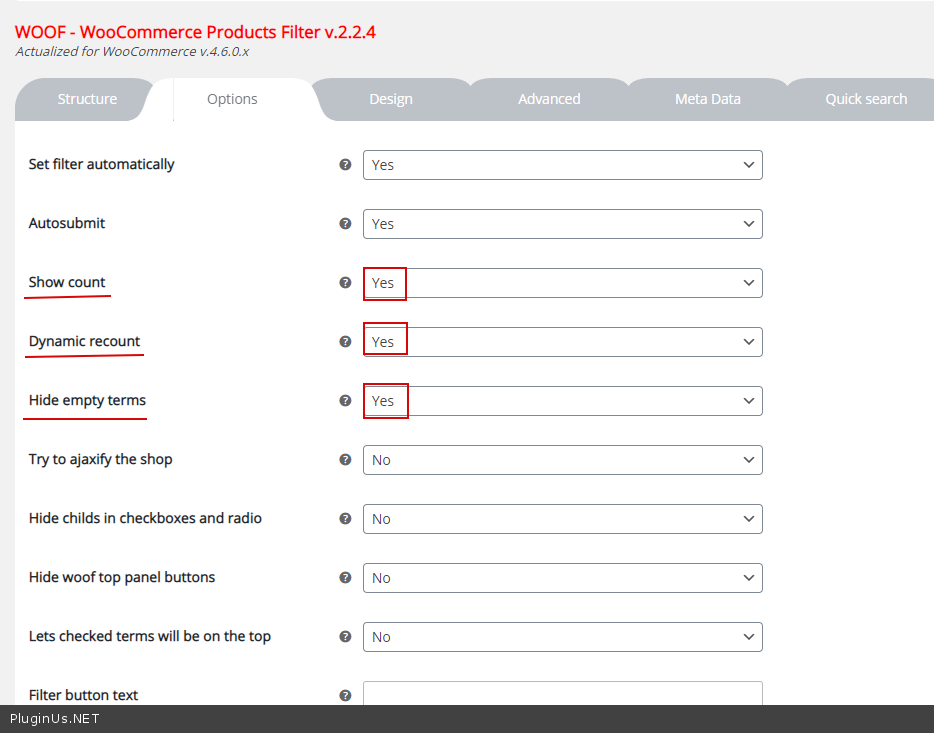Image resolution: width=934 pixels, height=733 pixels.
Task: Click help icon for Try to ajaxify the shop
Action: click(x=345, y=460)
